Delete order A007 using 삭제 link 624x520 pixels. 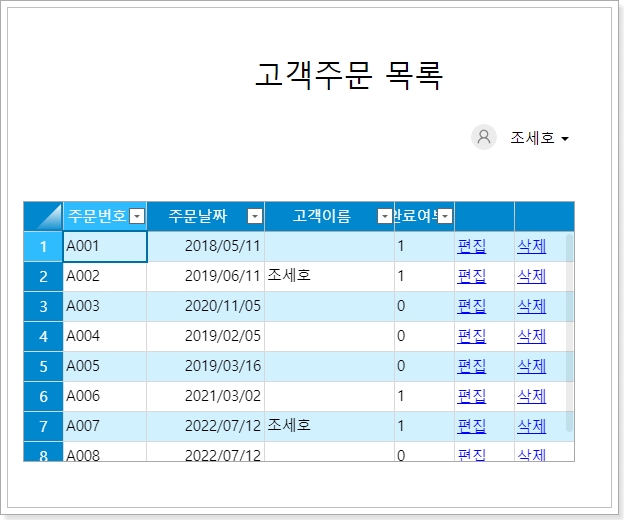[531, 426]
